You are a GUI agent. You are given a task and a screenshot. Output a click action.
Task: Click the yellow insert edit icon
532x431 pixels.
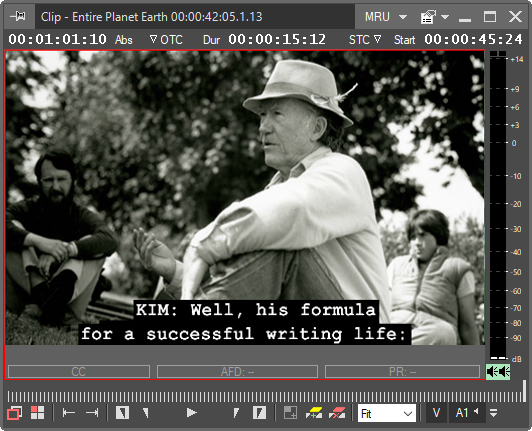pos(314,413)
